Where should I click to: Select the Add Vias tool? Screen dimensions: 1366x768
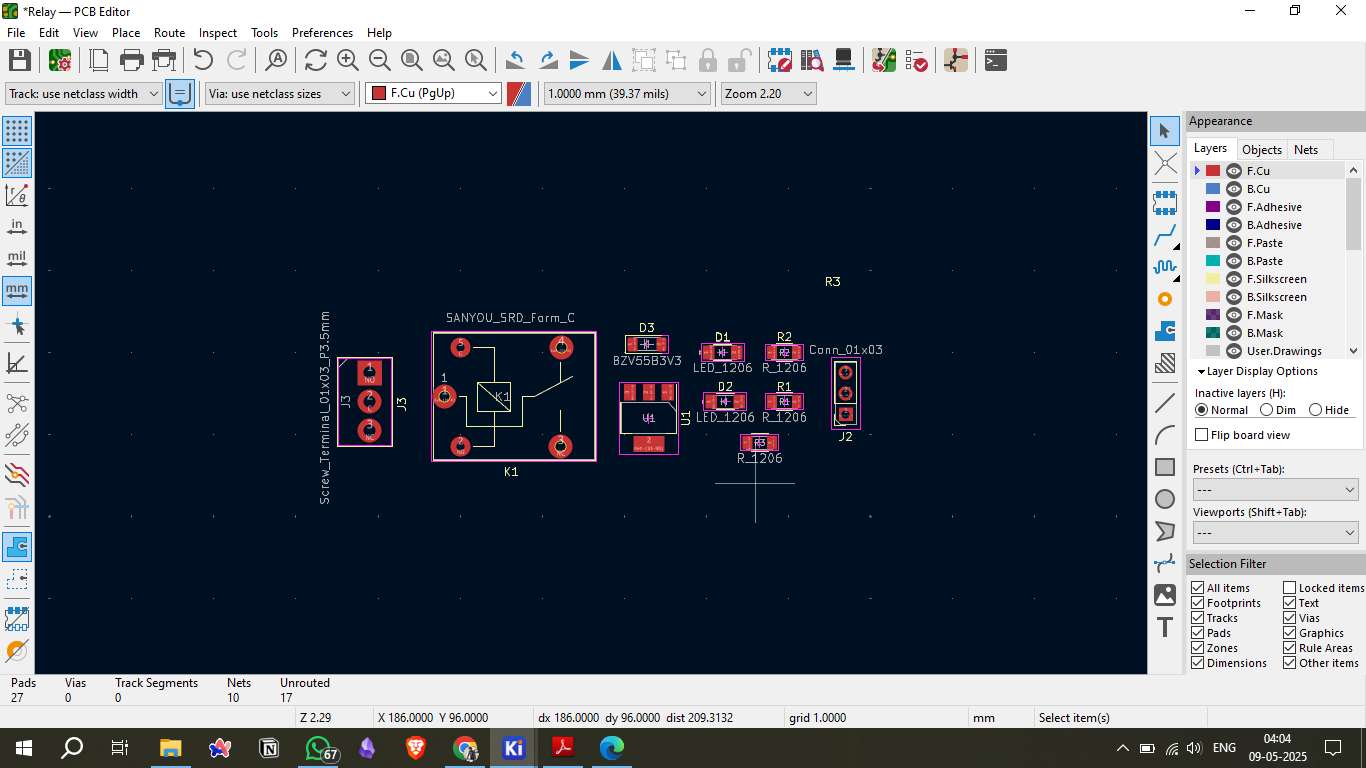pos(1165,299)
